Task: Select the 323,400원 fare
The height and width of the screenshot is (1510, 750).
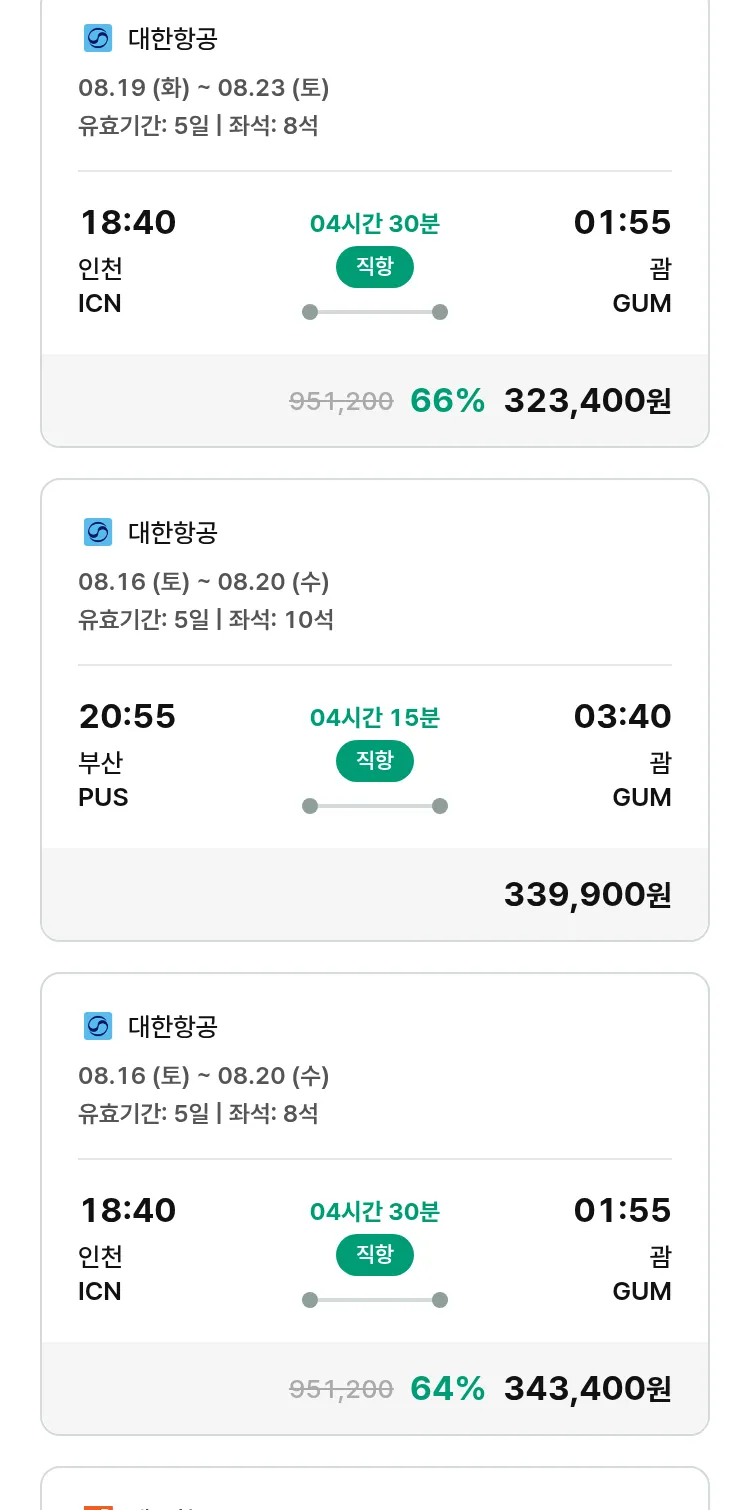Action: [x=587, y=401]
